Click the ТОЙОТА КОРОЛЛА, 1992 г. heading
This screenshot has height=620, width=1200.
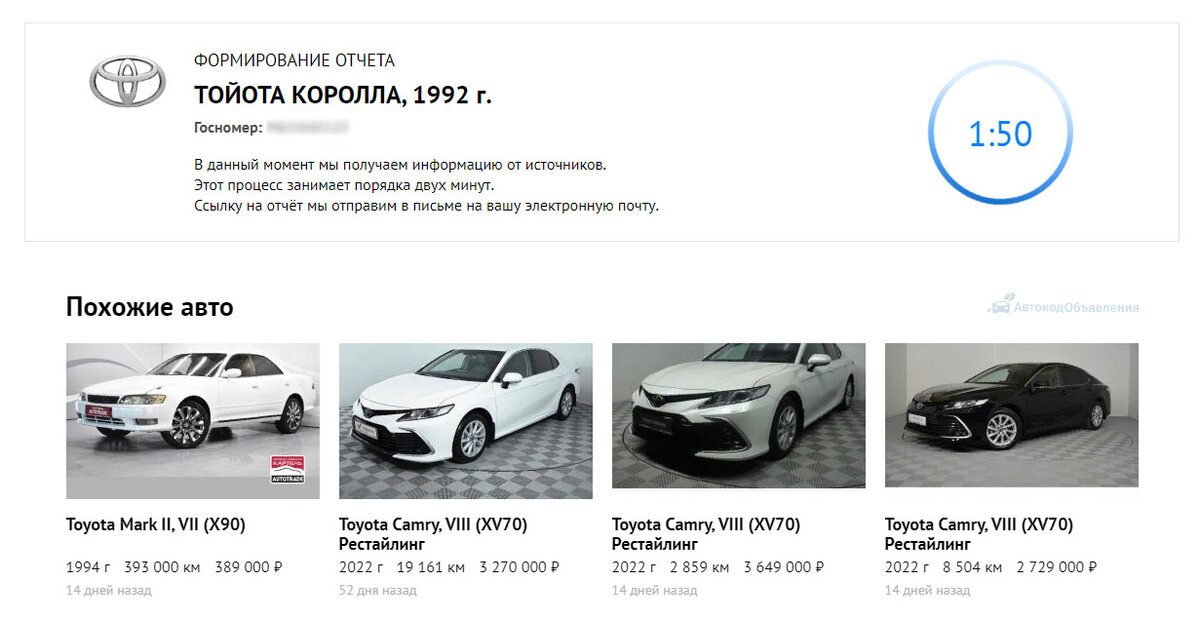[343, 96]
